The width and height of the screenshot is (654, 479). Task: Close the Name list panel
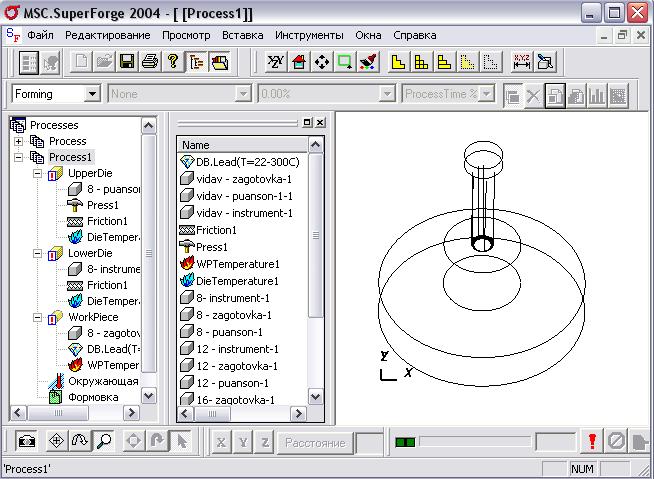(x=320, y=122)
